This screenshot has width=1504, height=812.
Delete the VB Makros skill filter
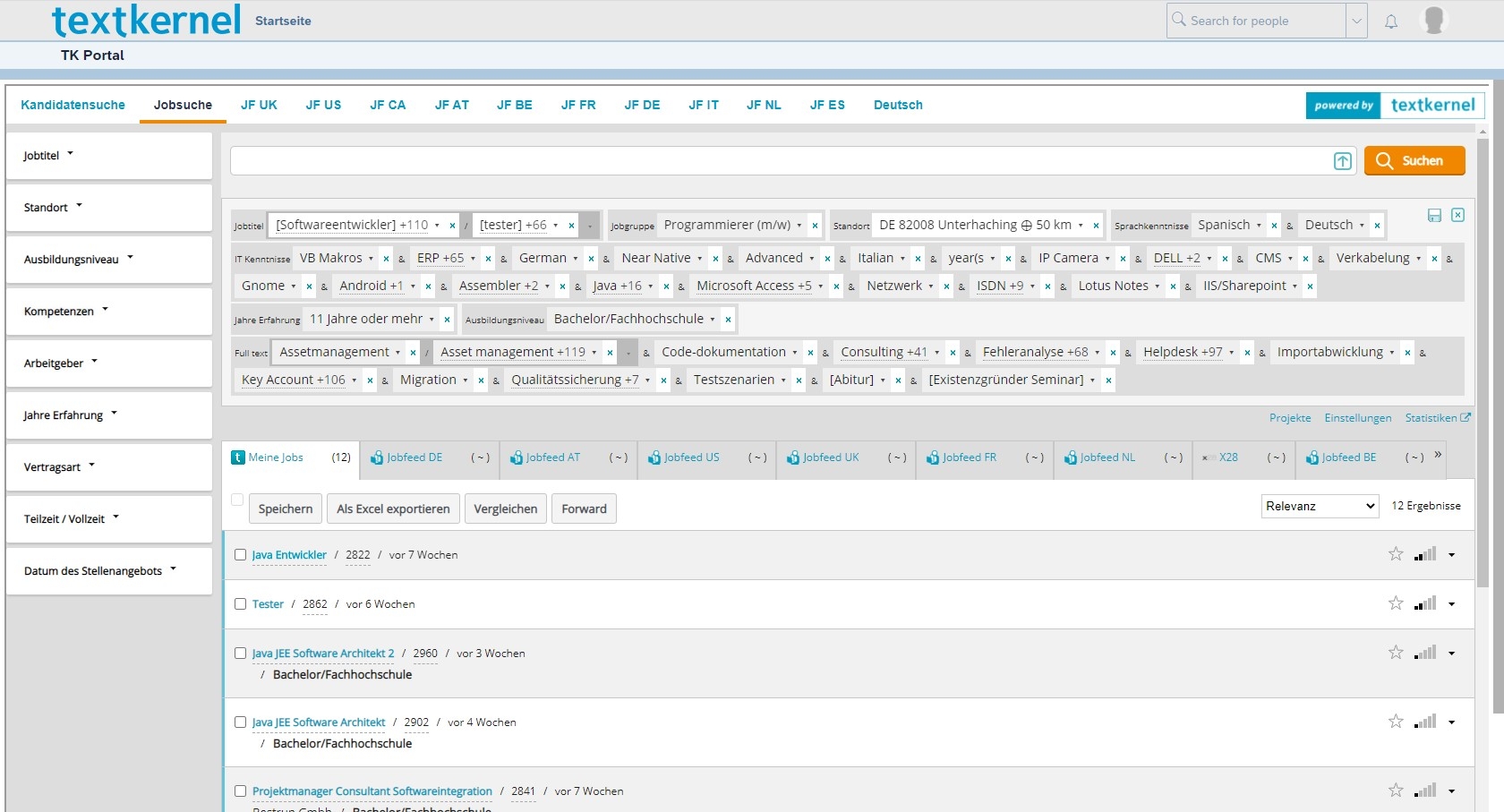pyautogui.click(x=386, y=259)
